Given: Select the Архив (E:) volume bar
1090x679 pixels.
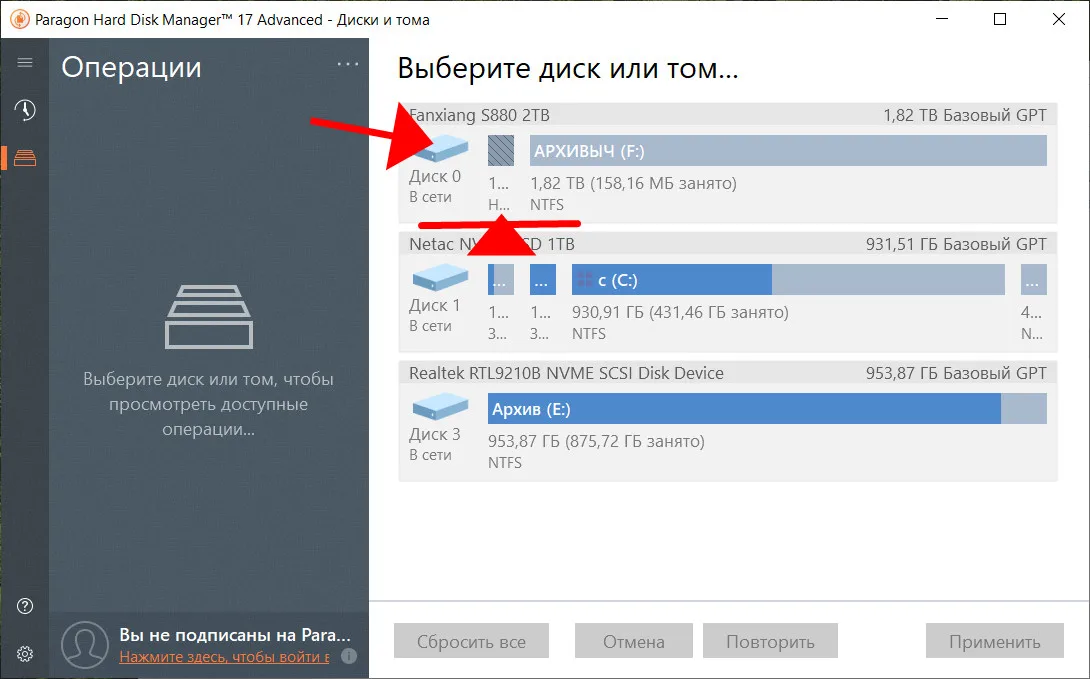Looking at the screenshot, I should coord(767,409).
